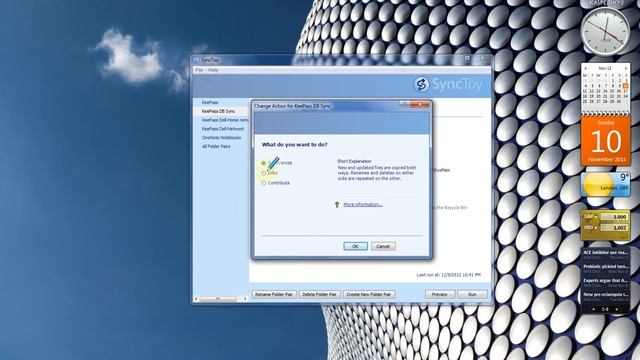Image resolution: width=640 pixels, height=360 pixels.
Task: Select the Echo radio option
Action: click(x=263, y=173)
